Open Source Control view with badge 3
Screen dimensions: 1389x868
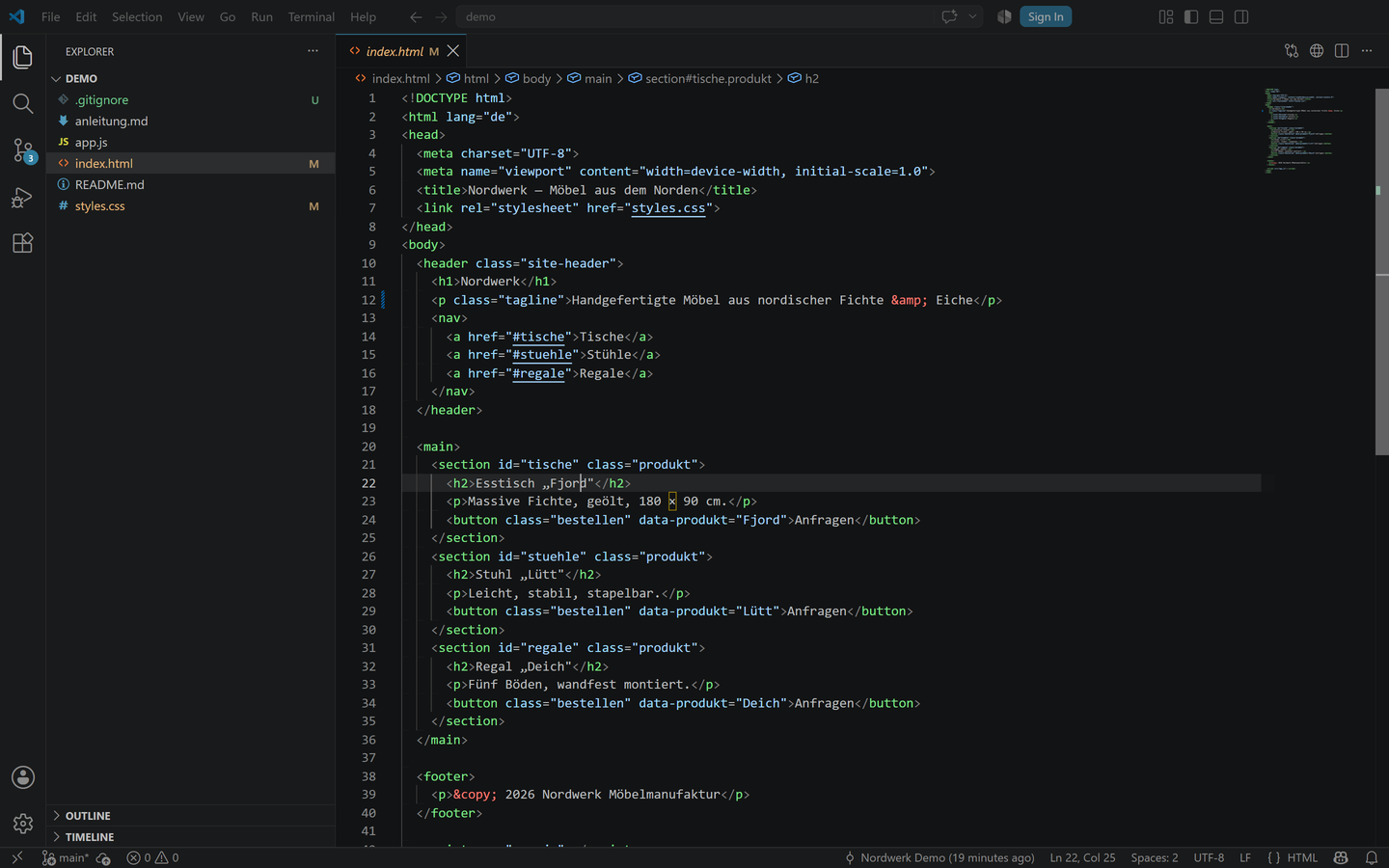coord(23,150)
